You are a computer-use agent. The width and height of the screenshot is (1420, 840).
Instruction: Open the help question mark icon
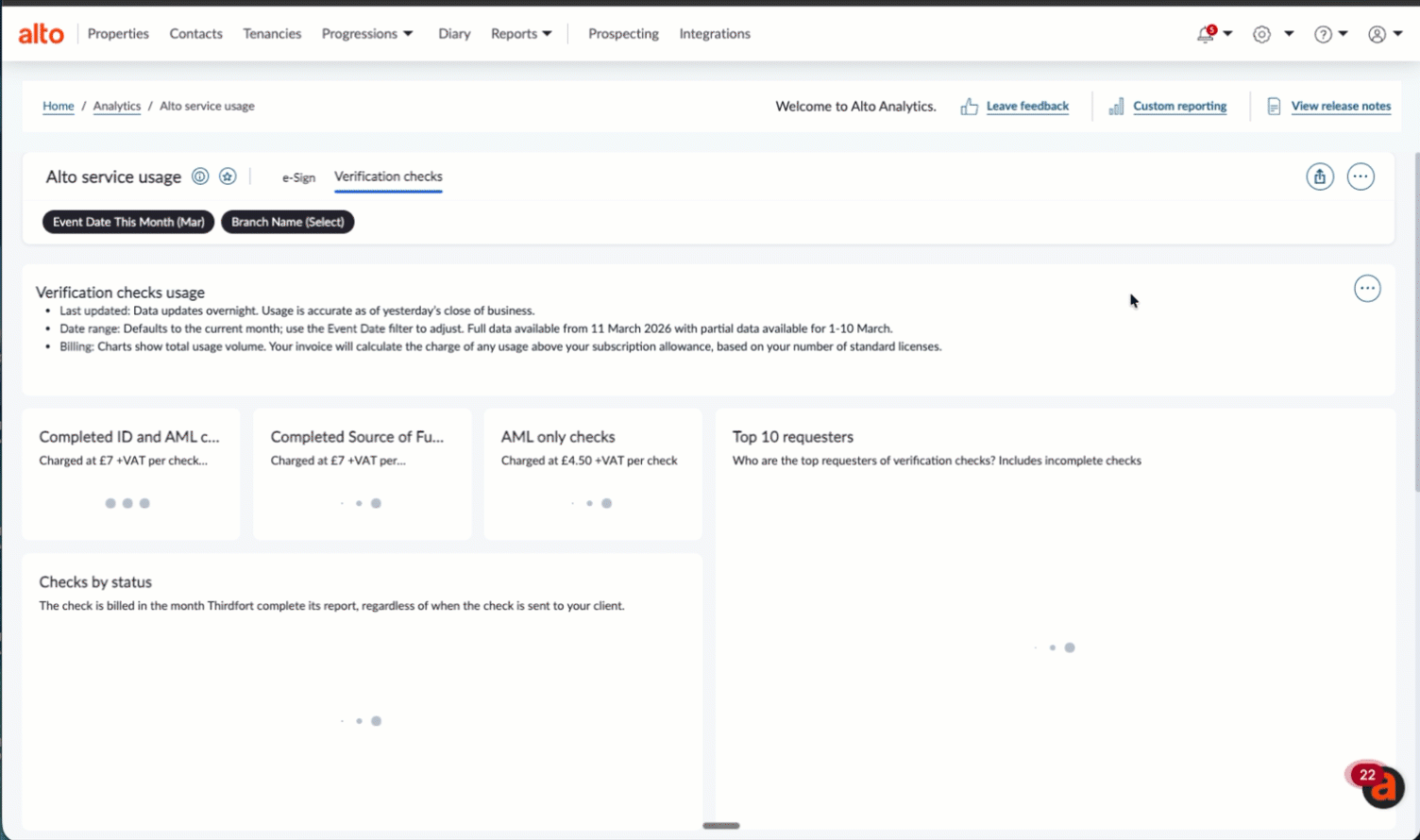click(1323, 34)
